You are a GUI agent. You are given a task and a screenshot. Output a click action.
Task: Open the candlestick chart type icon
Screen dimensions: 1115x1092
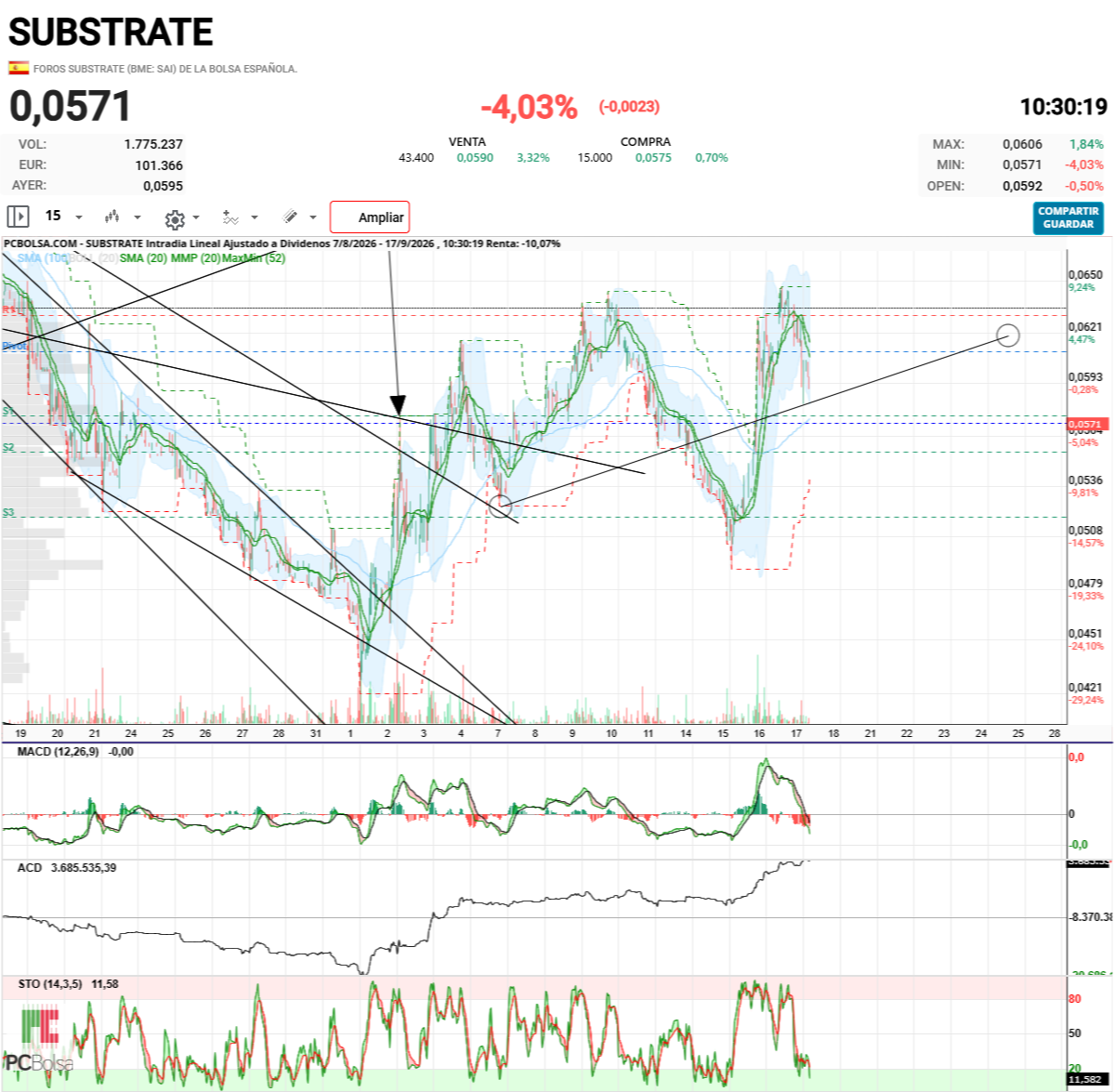pos(112,217)
